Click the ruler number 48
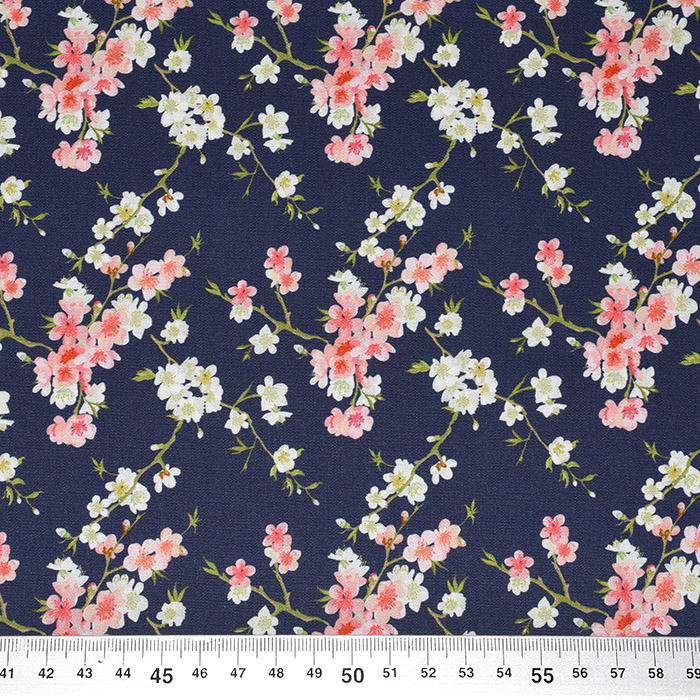700x700 pixels. pos(276,675)
